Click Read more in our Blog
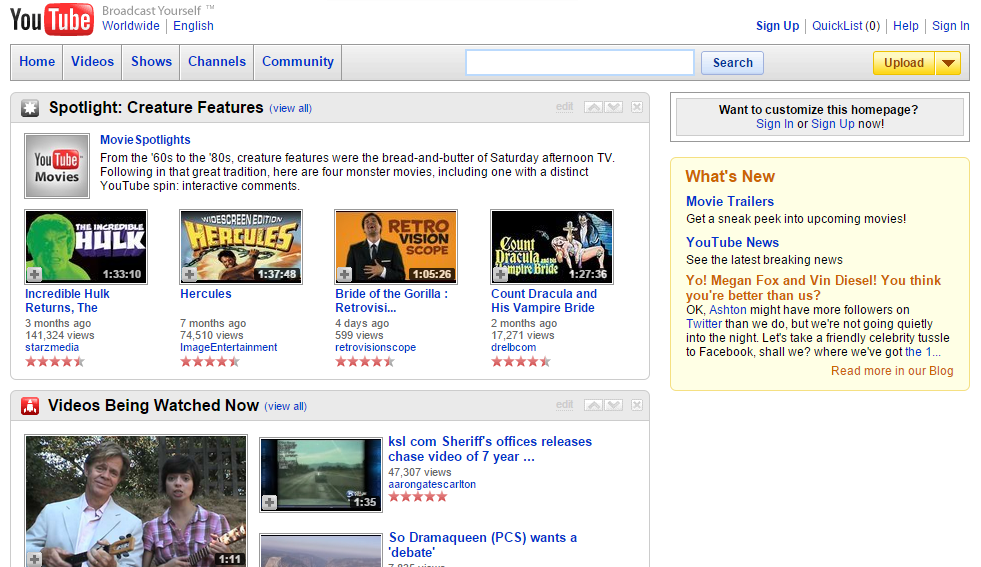Screen dimensions: 981x567 (892, 370)
